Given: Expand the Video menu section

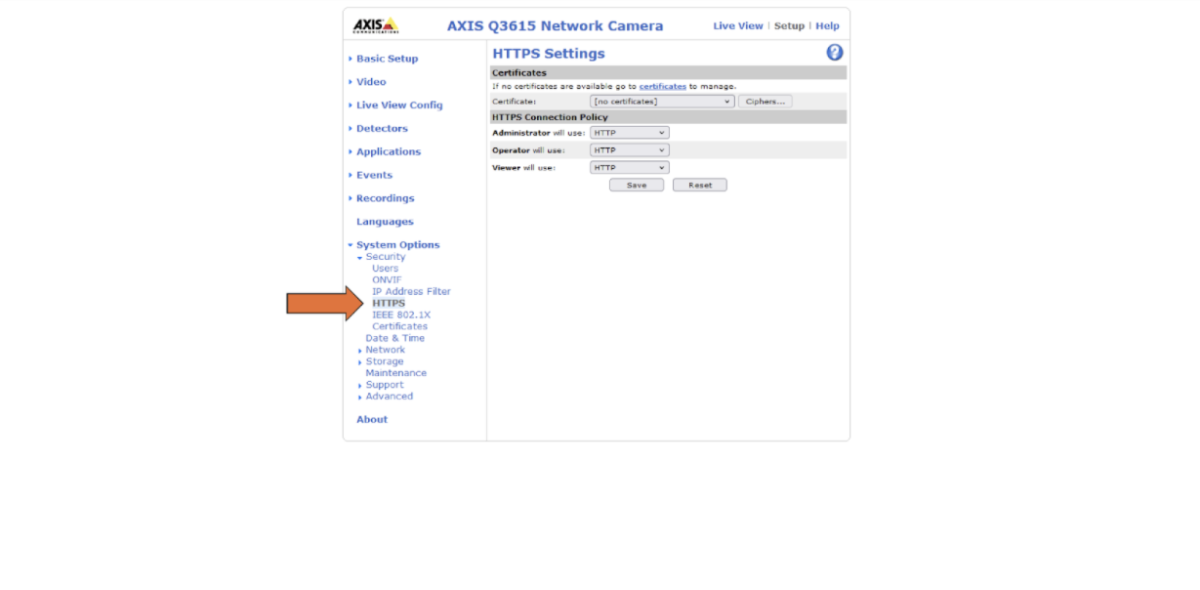Looking at the screenshot, I should coord(371,82).
